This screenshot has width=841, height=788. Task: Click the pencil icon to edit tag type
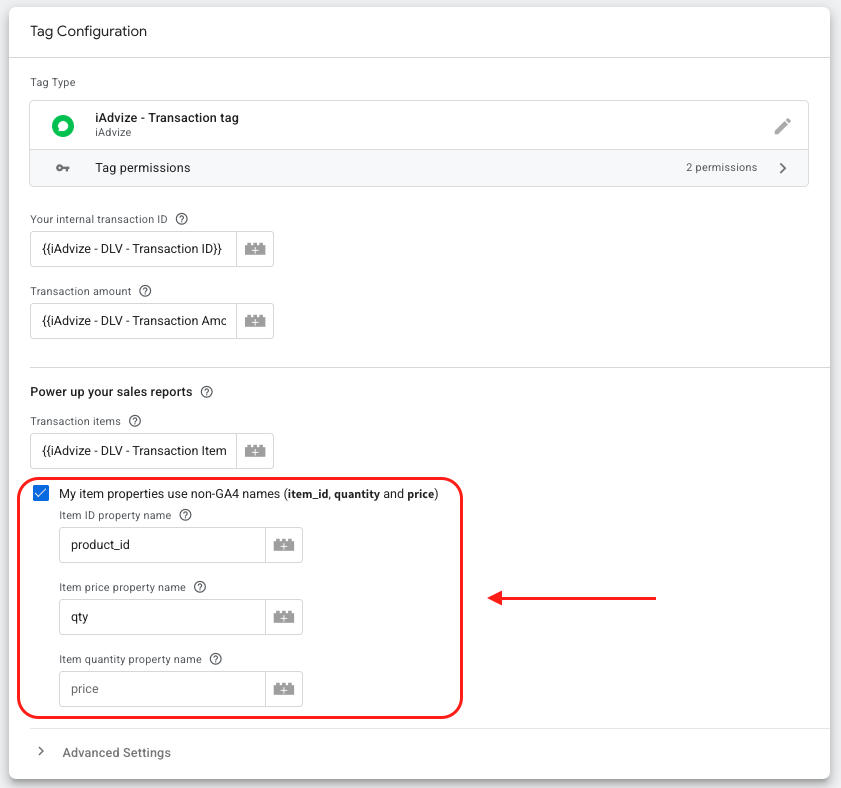(x=782, y=126)
